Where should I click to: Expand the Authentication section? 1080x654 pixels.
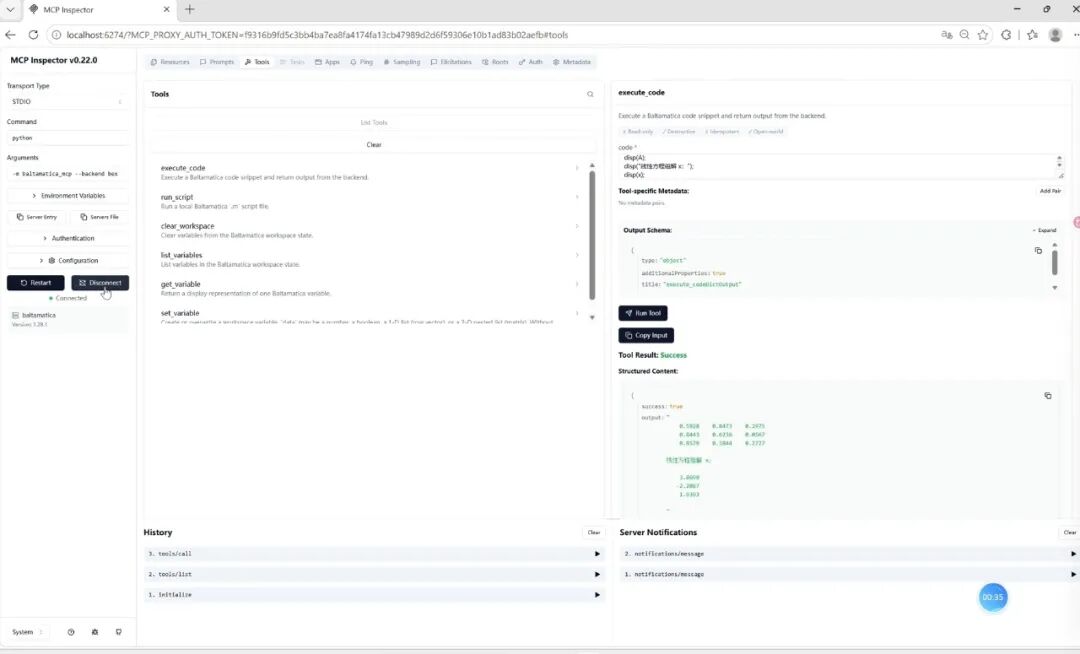[x=68, y=238]
